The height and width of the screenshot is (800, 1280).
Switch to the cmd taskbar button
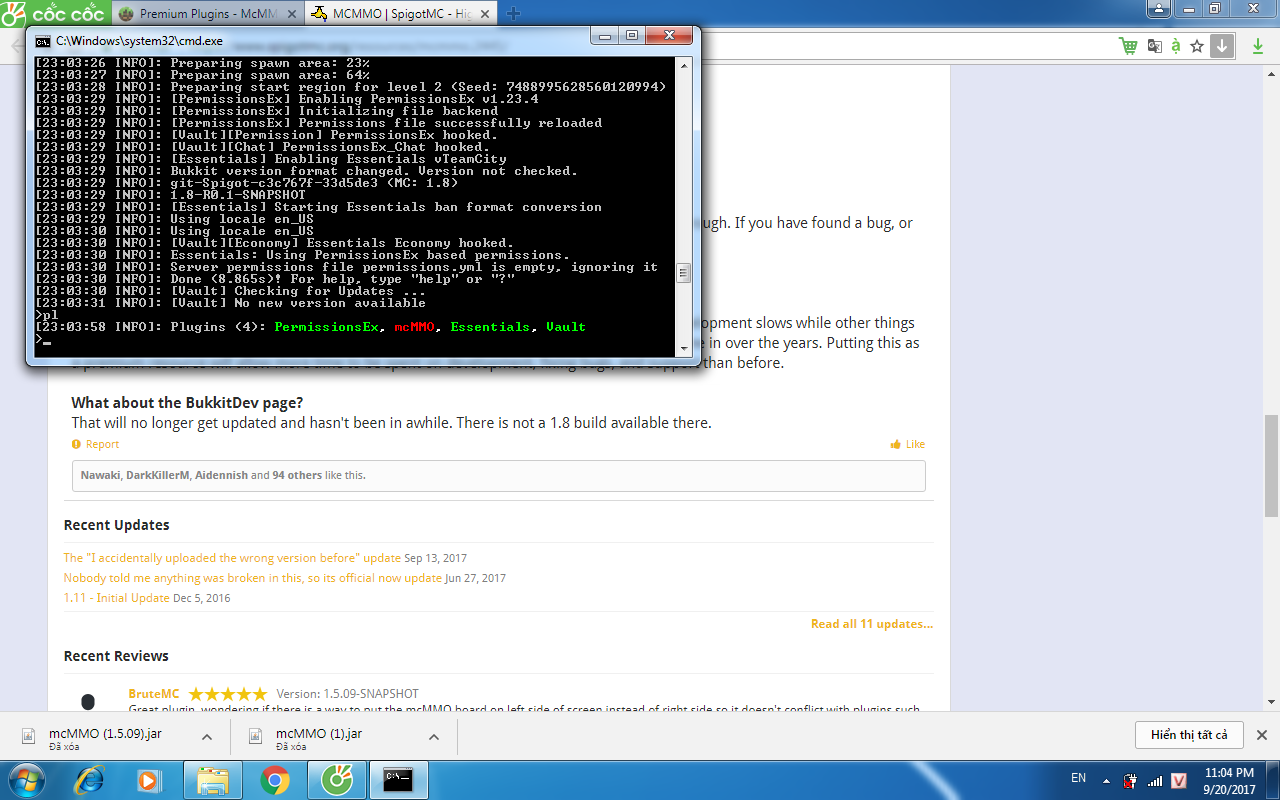pyautogui.click(x=400, y=780)
